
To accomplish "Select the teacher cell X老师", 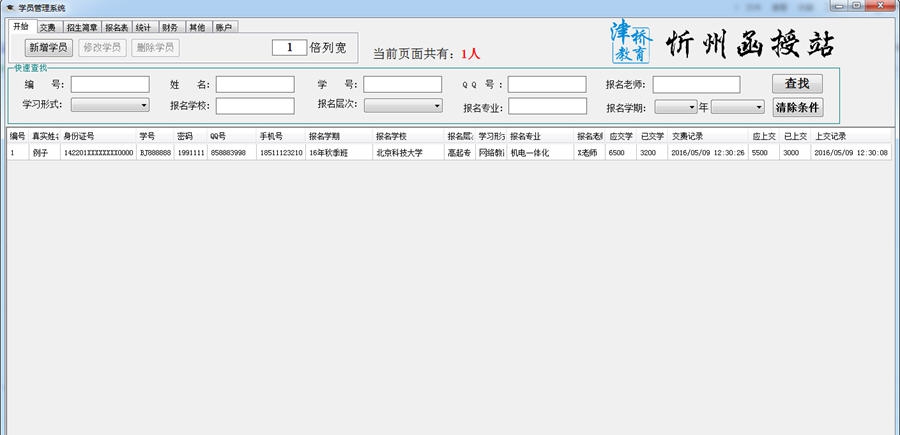I will (589, 153).
